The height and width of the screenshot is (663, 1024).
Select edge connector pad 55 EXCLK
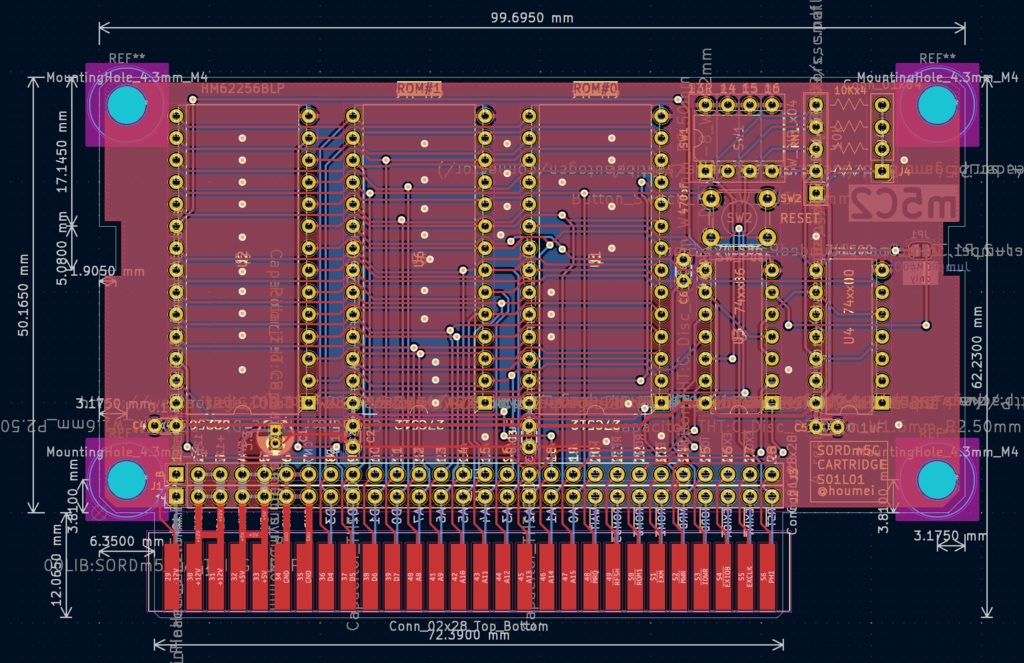pyautogui.click(x=745, y=577)
